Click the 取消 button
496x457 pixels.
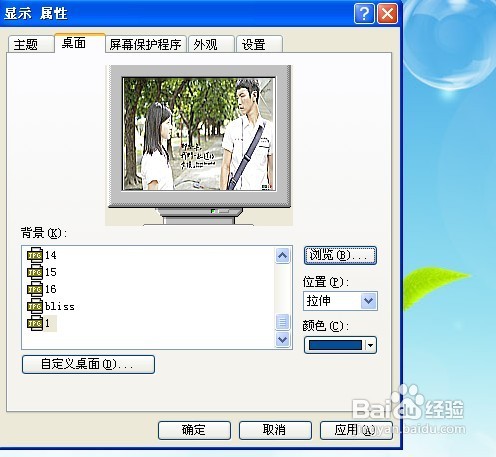[275, 430]
